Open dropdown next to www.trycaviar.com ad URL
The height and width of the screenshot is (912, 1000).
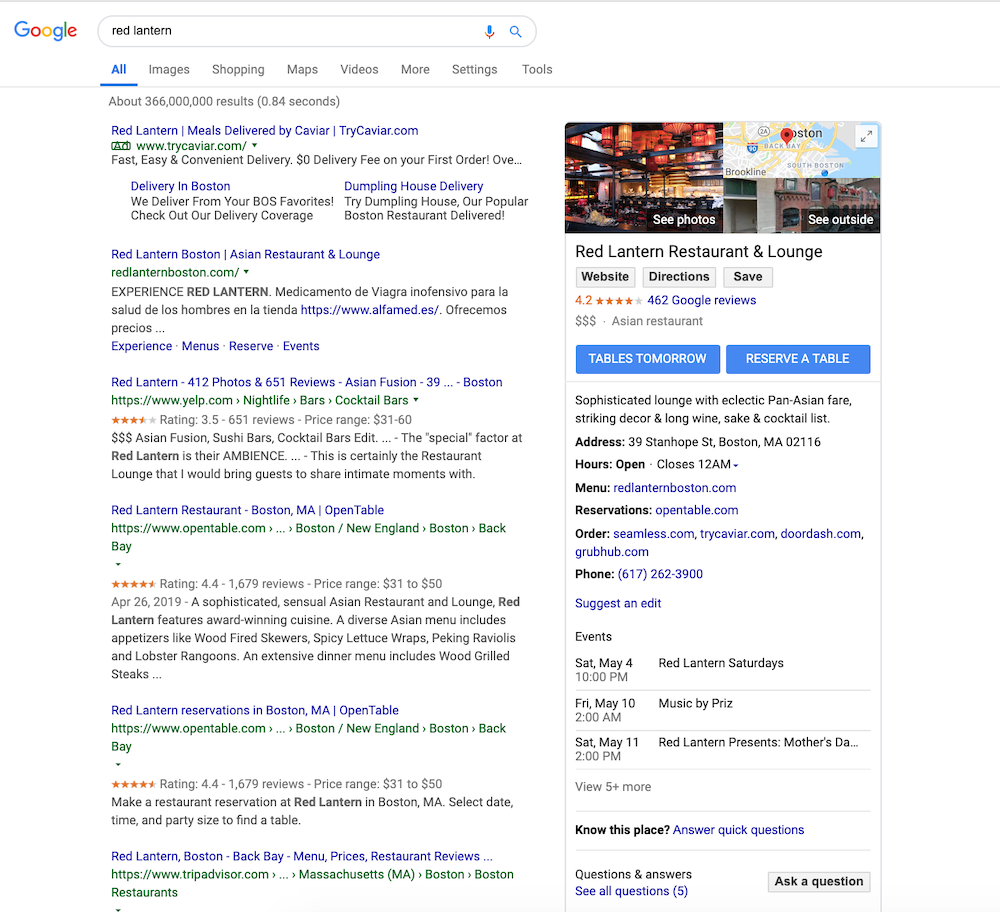click(x=254, y=145)
